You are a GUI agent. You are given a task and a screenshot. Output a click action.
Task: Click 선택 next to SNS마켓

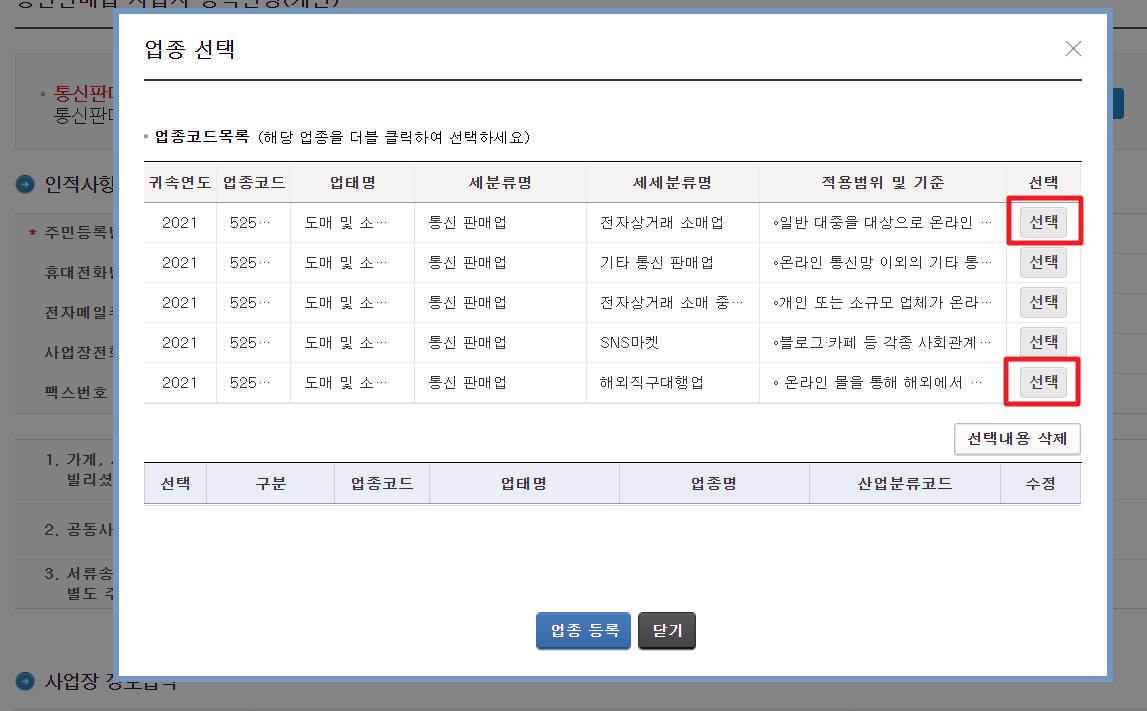point(1043,342)
